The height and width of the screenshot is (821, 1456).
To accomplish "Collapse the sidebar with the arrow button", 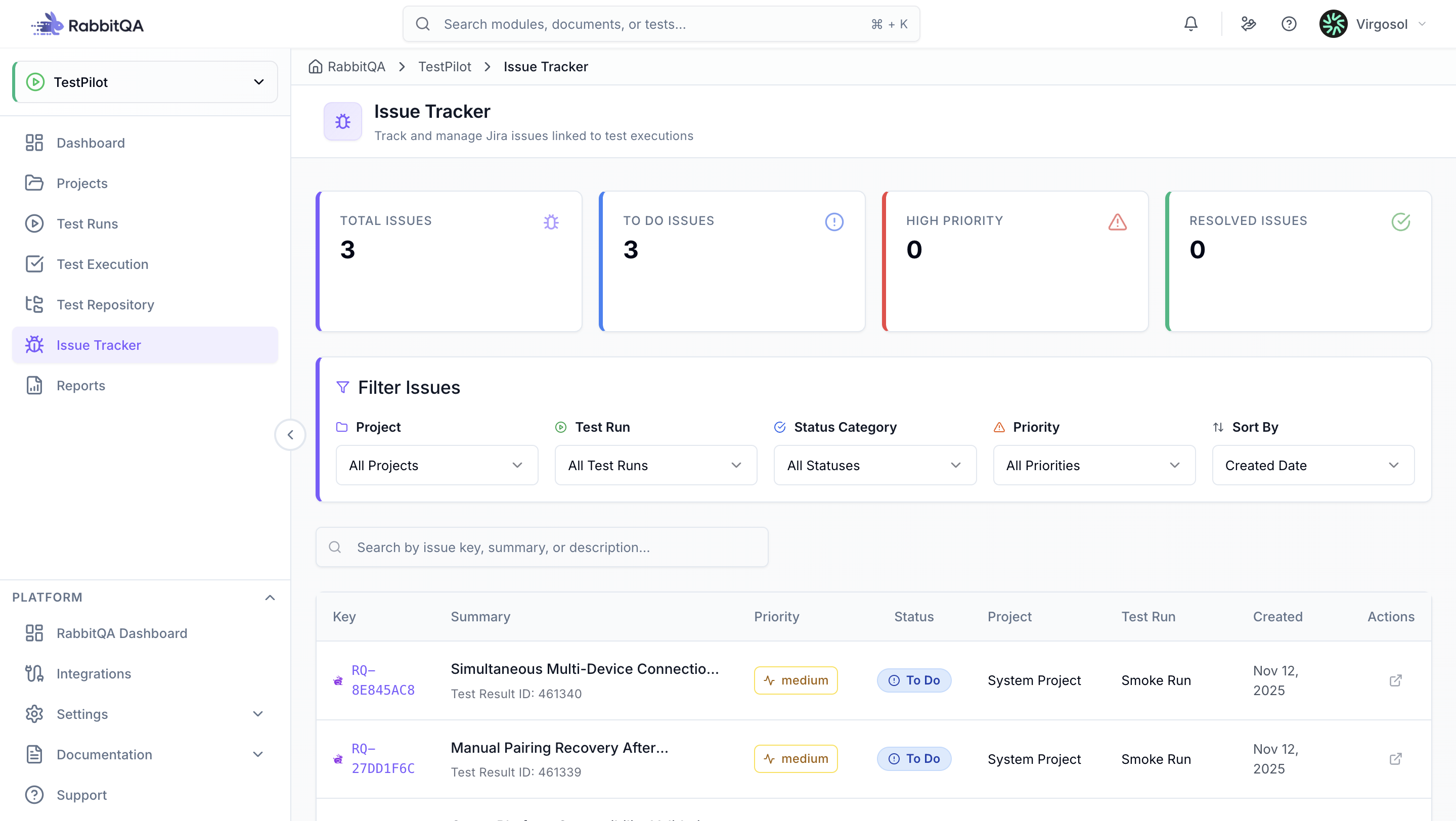I will tap(290, 435).
